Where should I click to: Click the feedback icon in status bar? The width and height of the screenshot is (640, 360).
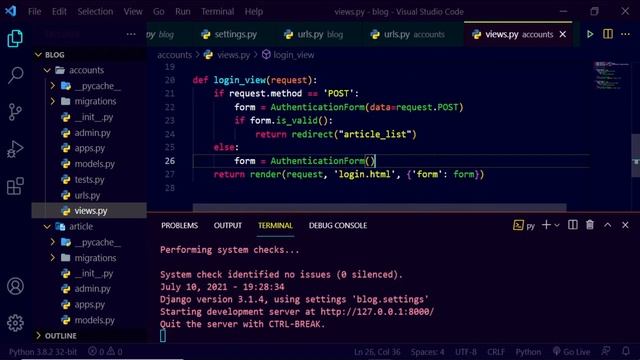coord(606,351)
